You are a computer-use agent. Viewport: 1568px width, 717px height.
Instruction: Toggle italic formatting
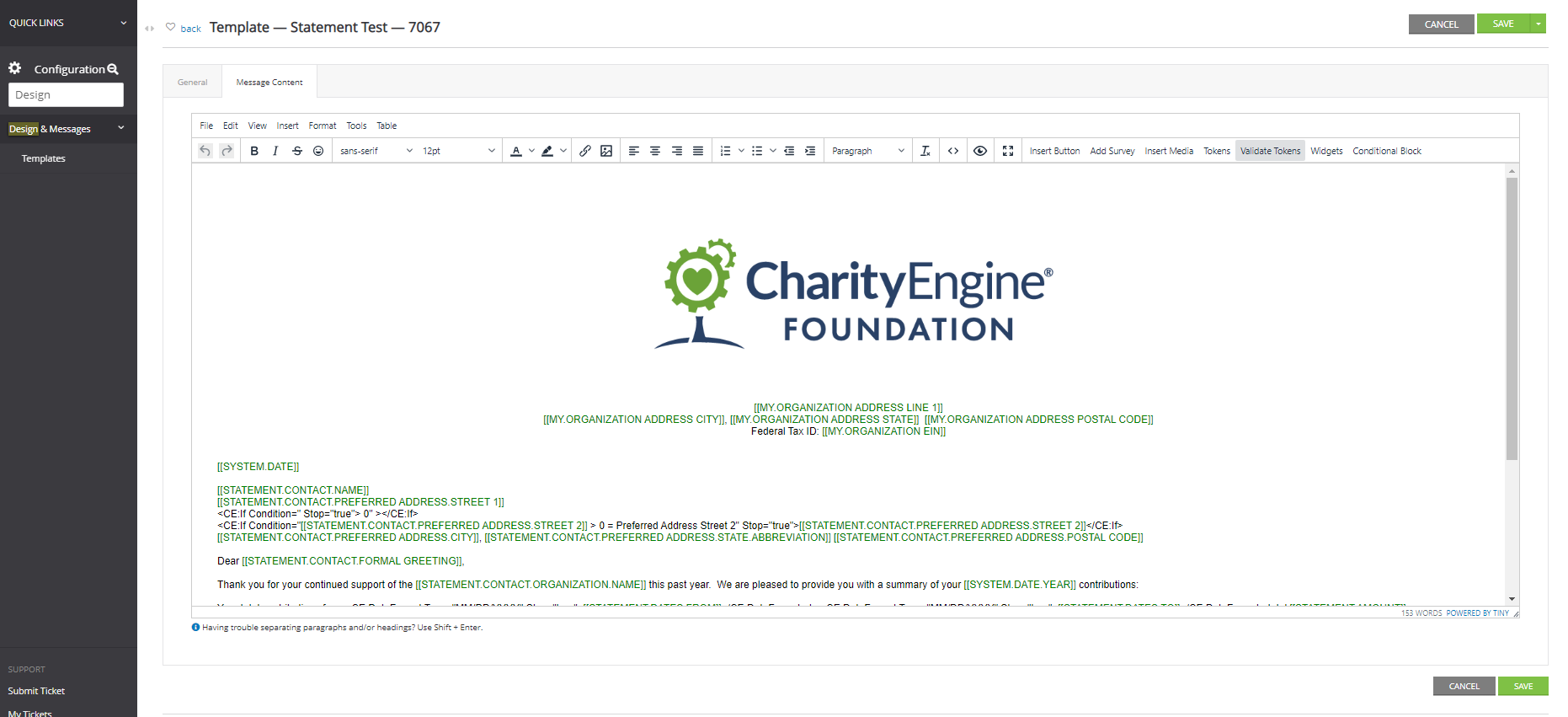pyautogui.click(x=275, y=151)
